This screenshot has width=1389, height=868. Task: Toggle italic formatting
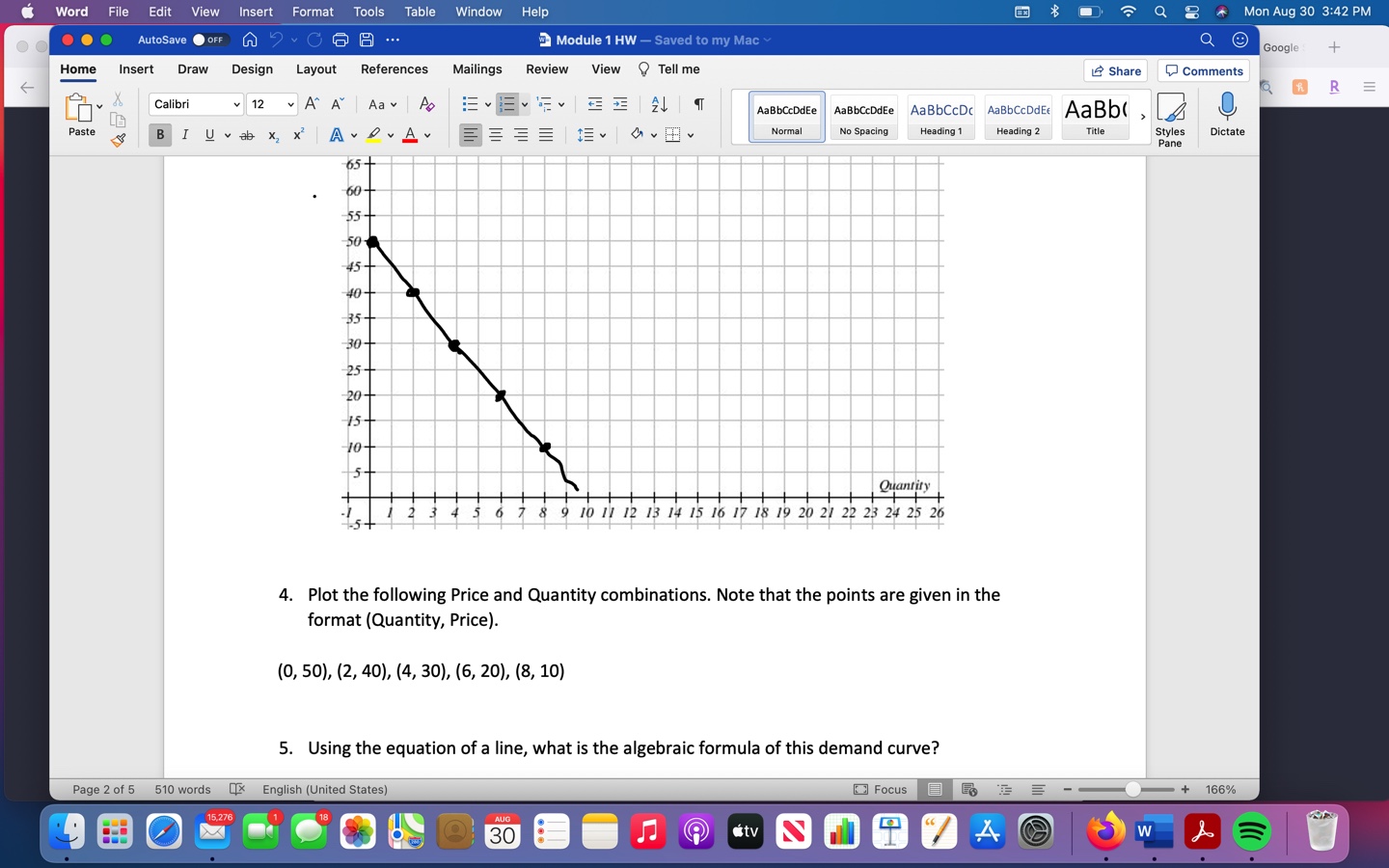tap(185, 135)
